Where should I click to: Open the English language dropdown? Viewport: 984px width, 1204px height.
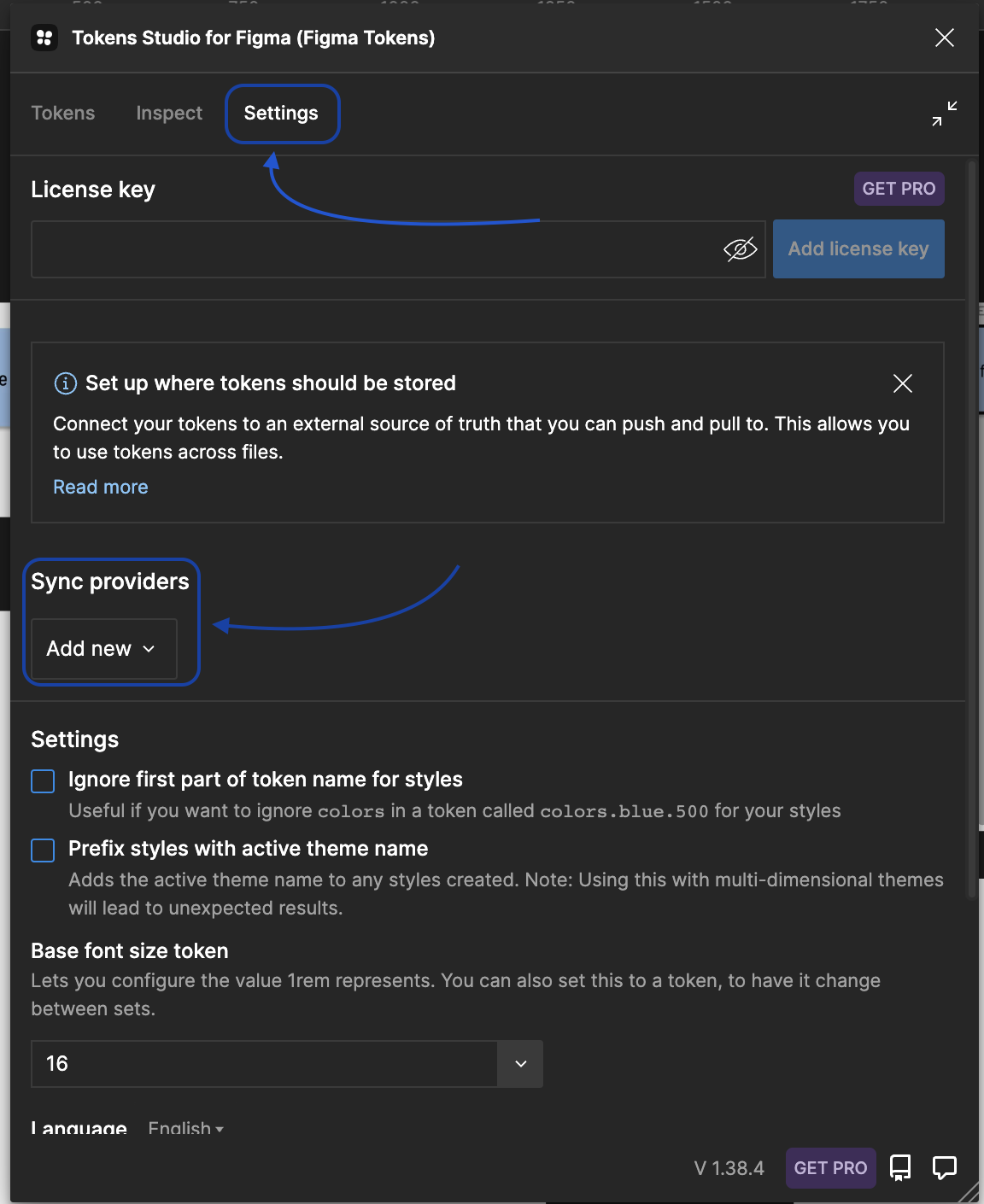(185, 1128)
